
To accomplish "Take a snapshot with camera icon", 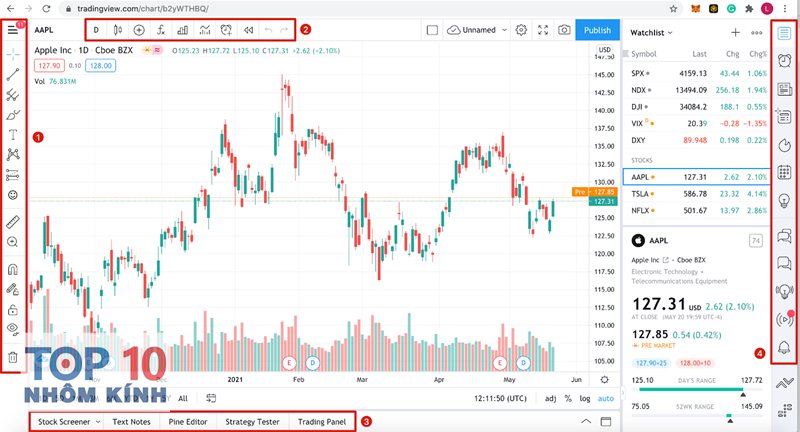I will (564, 30).
